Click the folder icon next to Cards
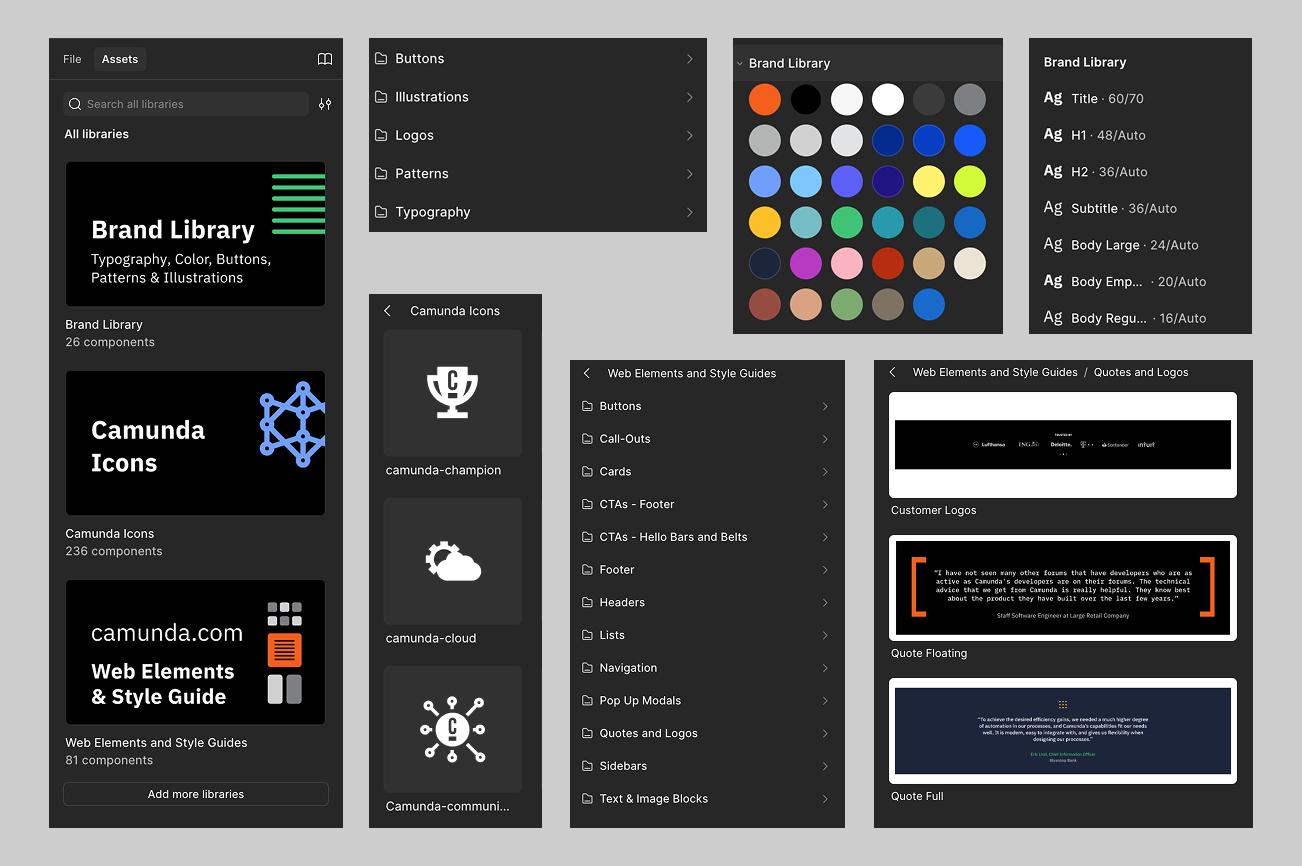Image resolution: width=1302 pixels, height=866 pixels. [588, 471]
